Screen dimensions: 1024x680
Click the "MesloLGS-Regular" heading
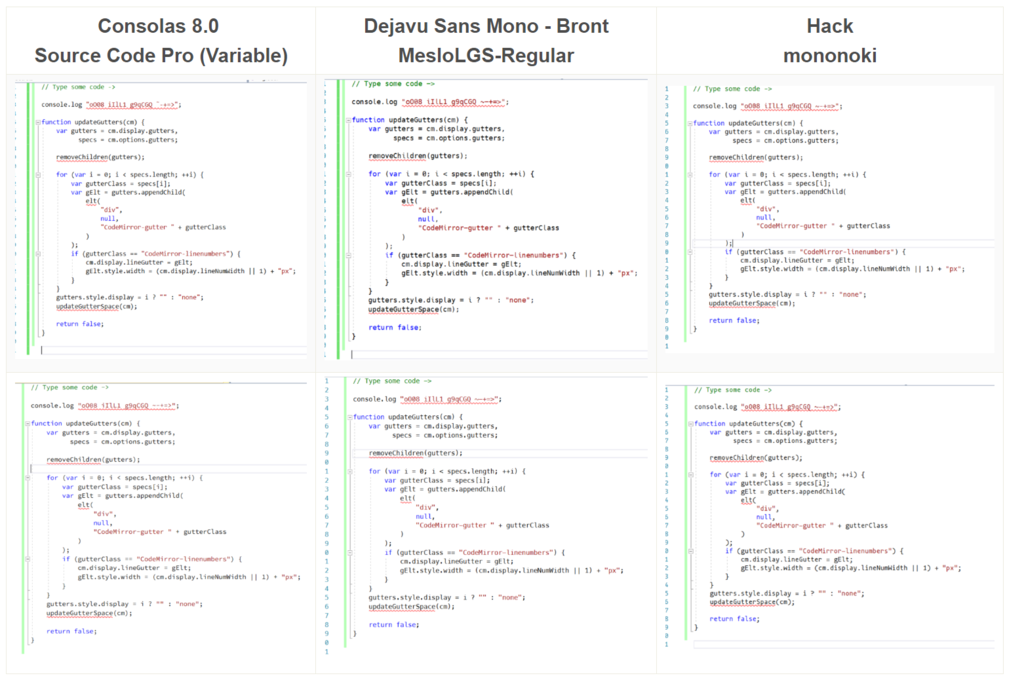pos(486,56)
